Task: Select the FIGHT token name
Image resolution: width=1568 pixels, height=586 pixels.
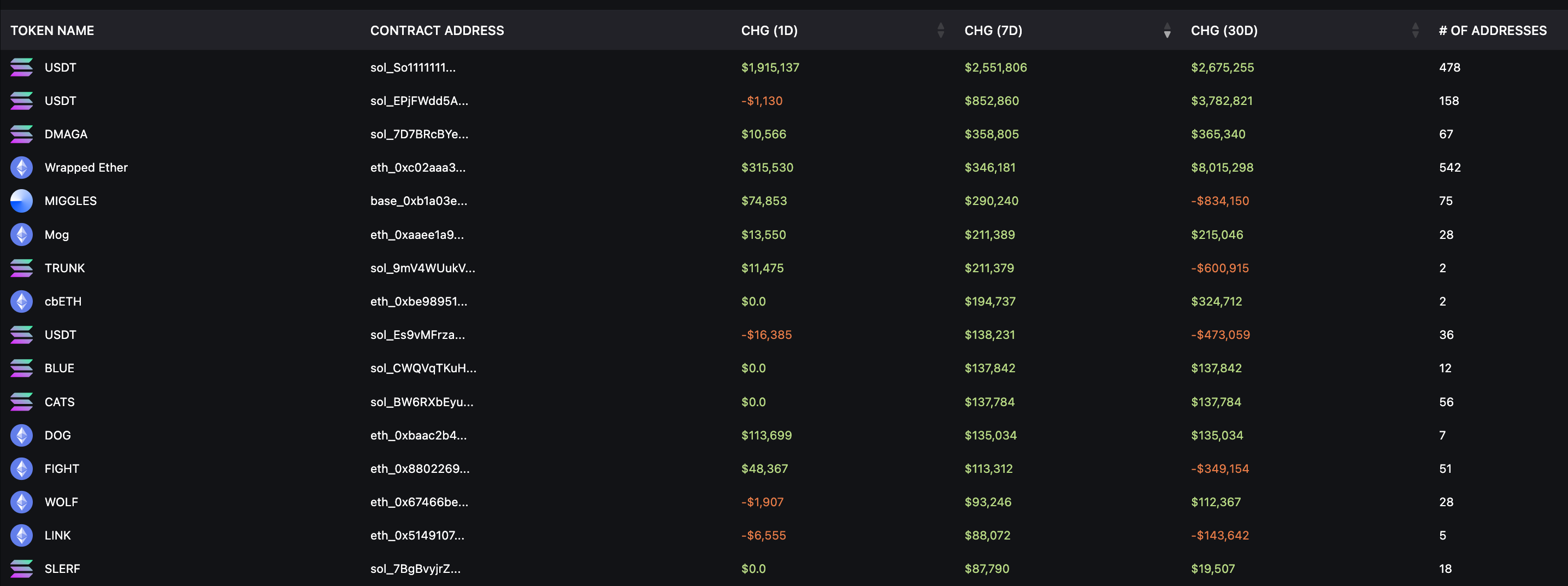Action: click(62, 468)
